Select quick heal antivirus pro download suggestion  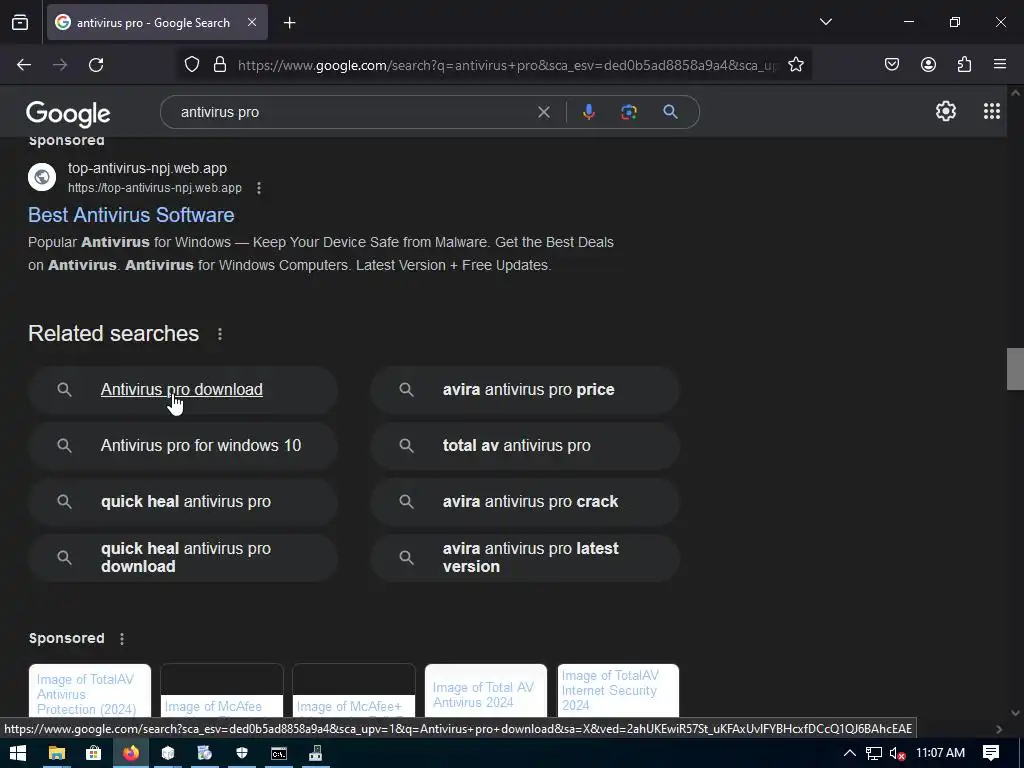(x=183, y=558)
